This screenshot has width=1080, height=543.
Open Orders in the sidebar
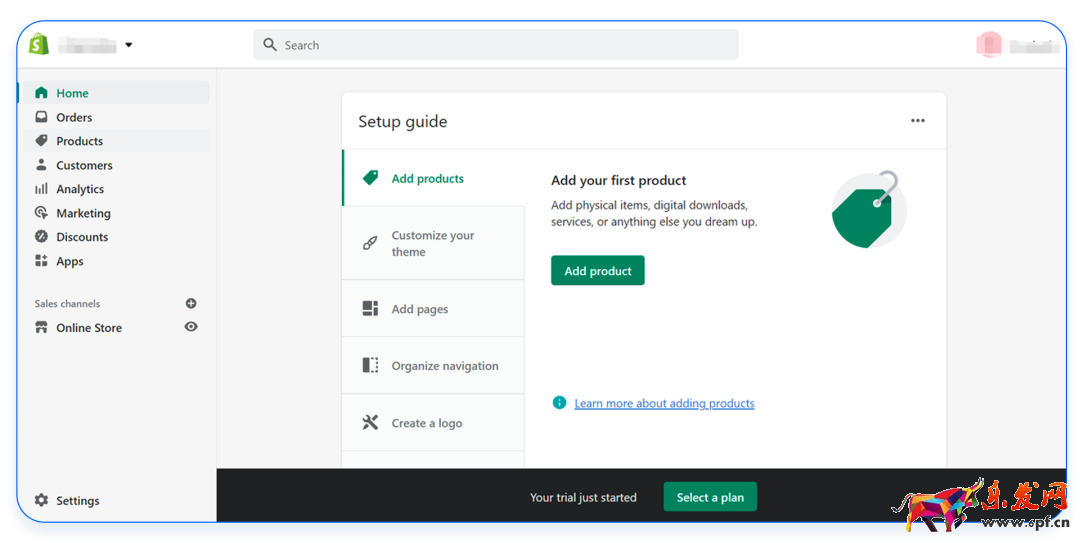(x=74, y=117)
